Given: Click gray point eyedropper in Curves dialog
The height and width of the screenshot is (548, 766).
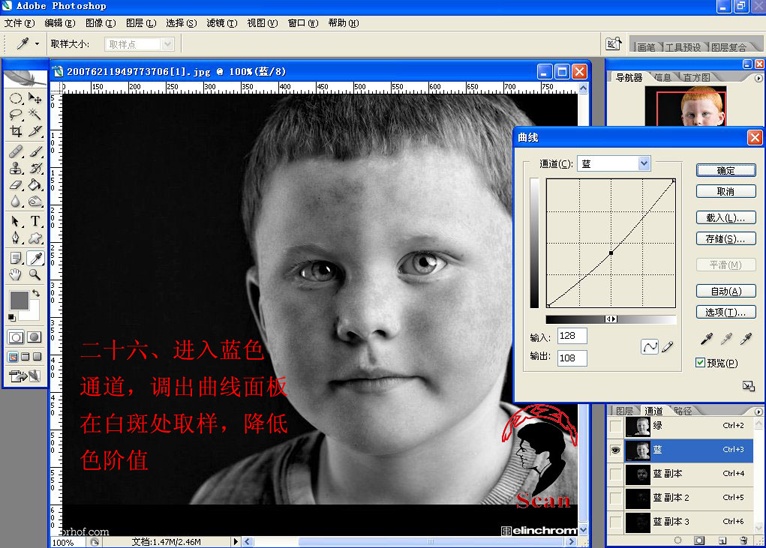Looking at the screenshot, I should [x=726, y=338].
